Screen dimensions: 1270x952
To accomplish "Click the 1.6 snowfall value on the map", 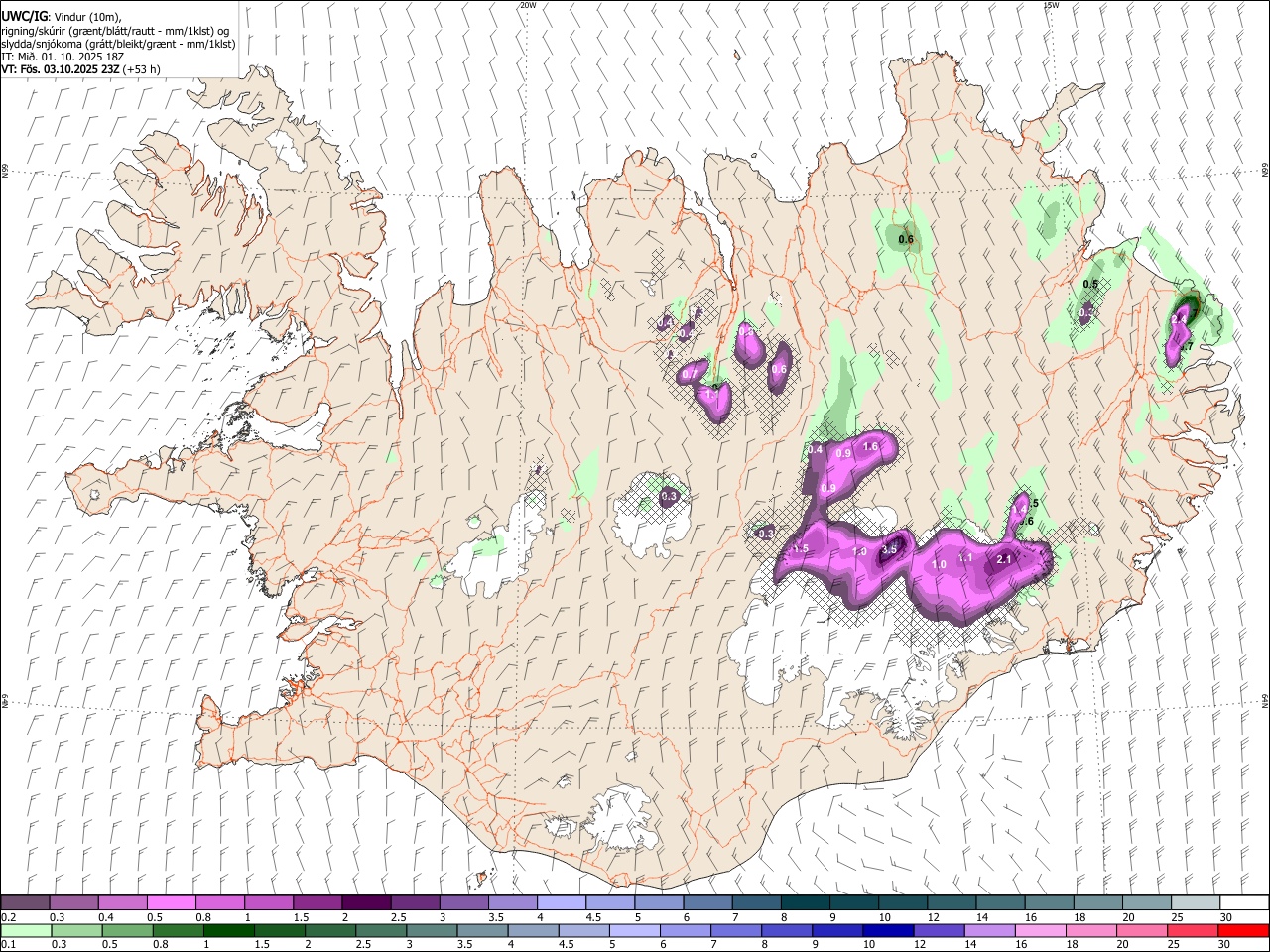I will tap(871, 447).
